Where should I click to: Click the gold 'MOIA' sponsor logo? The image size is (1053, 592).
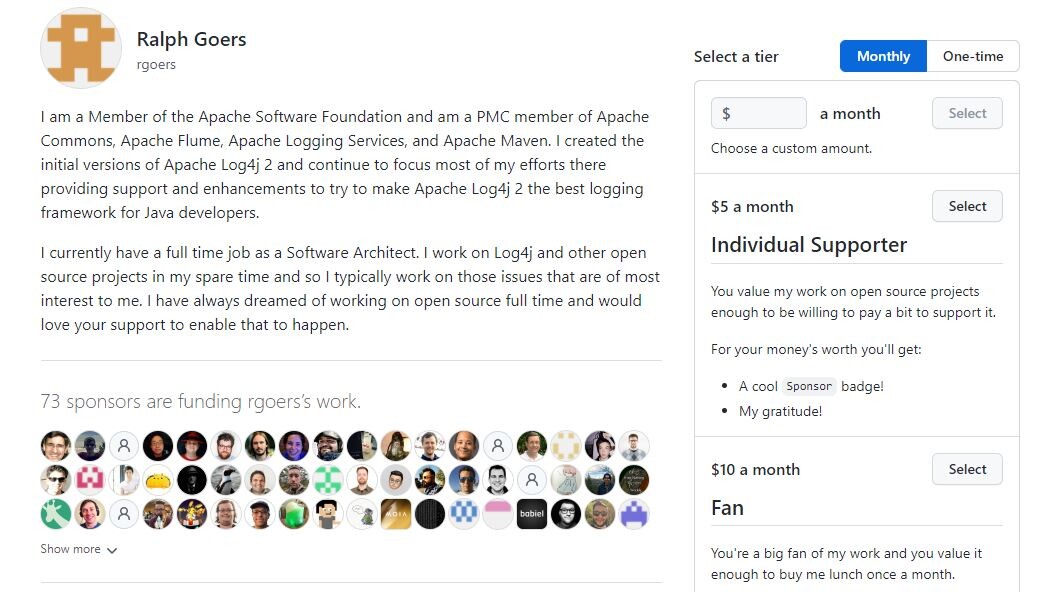pyautogui.click(x=396, y=514)
